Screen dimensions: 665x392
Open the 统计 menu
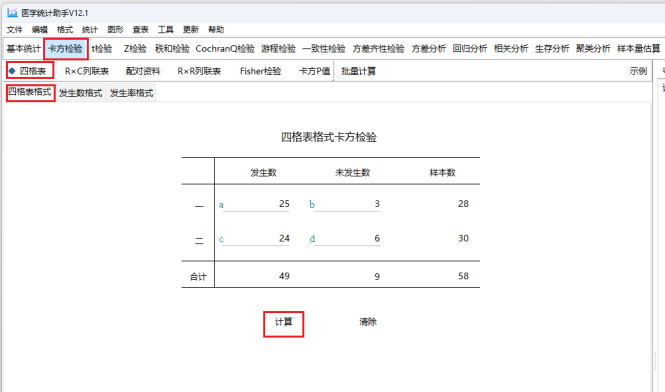tap(90, 29)
